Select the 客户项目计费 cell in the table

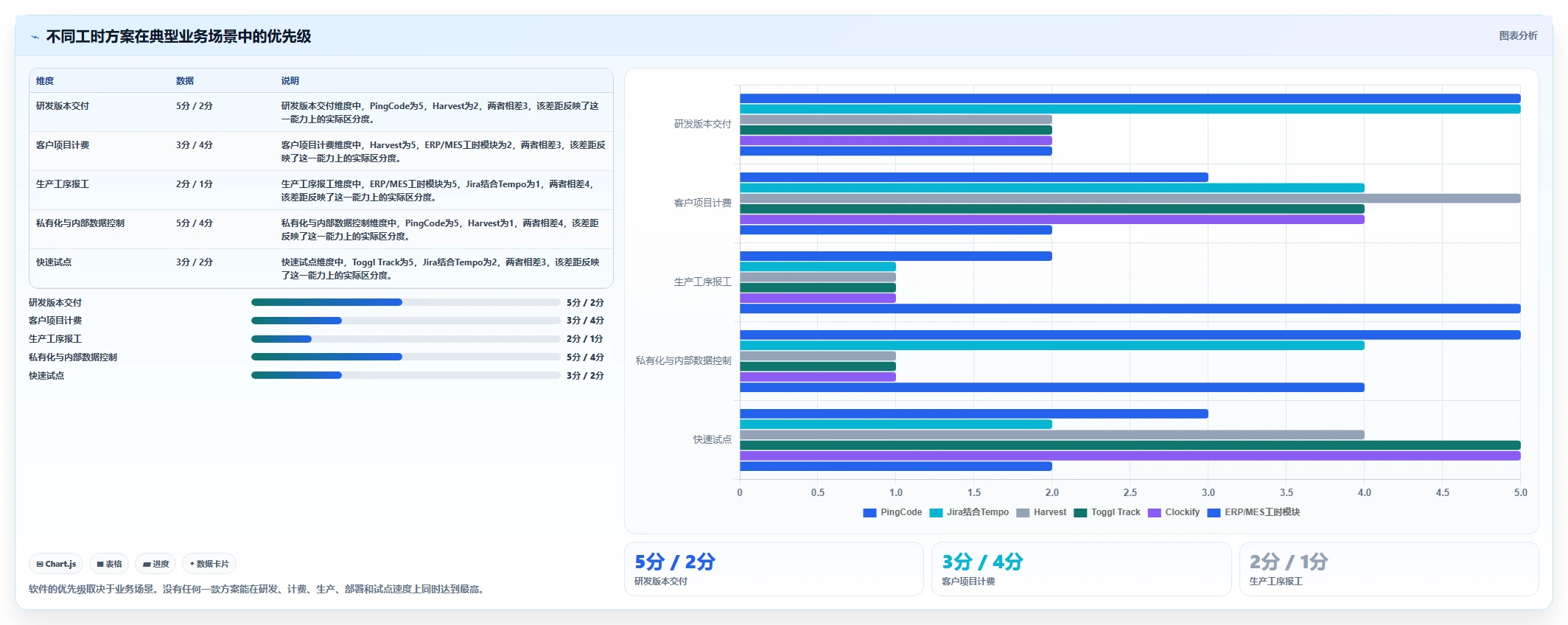(x=63, y=145)
